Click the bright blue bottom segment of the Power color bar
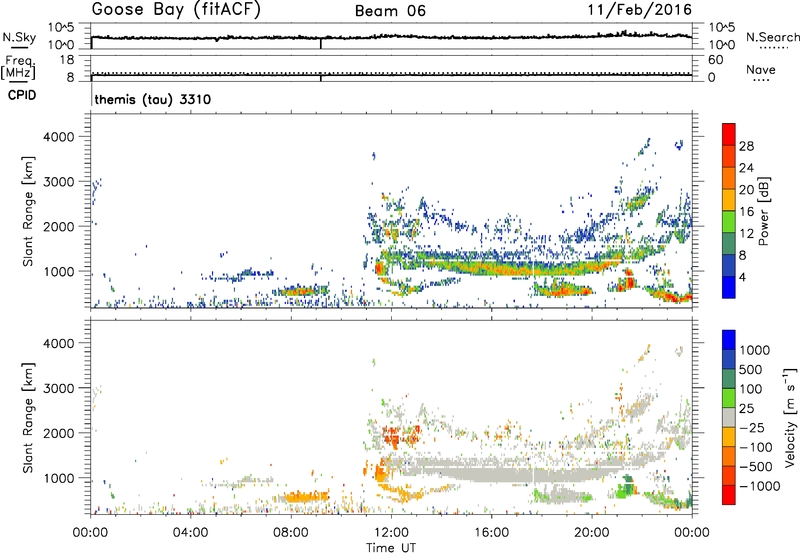This screenshot has width=800, height=554. coord(729,288)
